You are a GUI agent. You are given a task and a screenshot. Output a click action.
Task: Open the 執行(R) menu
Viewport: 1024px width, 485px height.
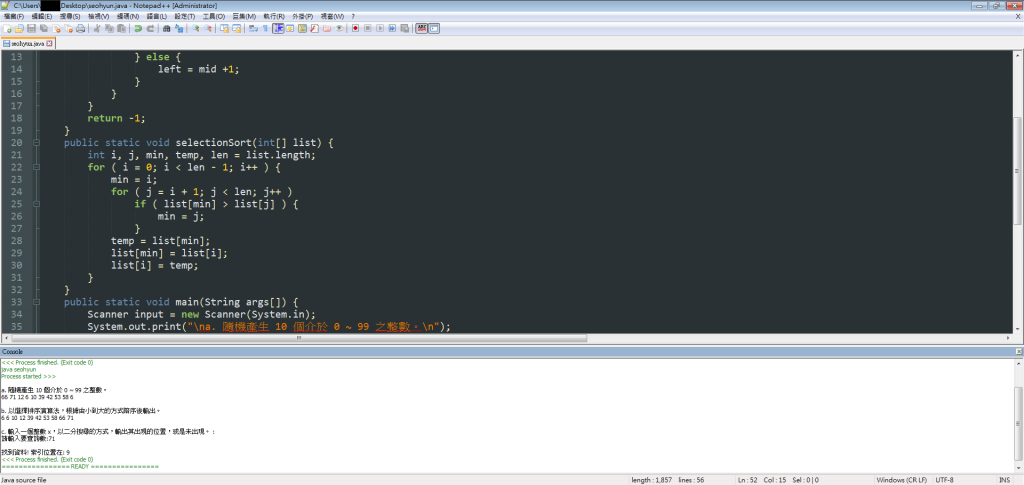tap(274, 16)
